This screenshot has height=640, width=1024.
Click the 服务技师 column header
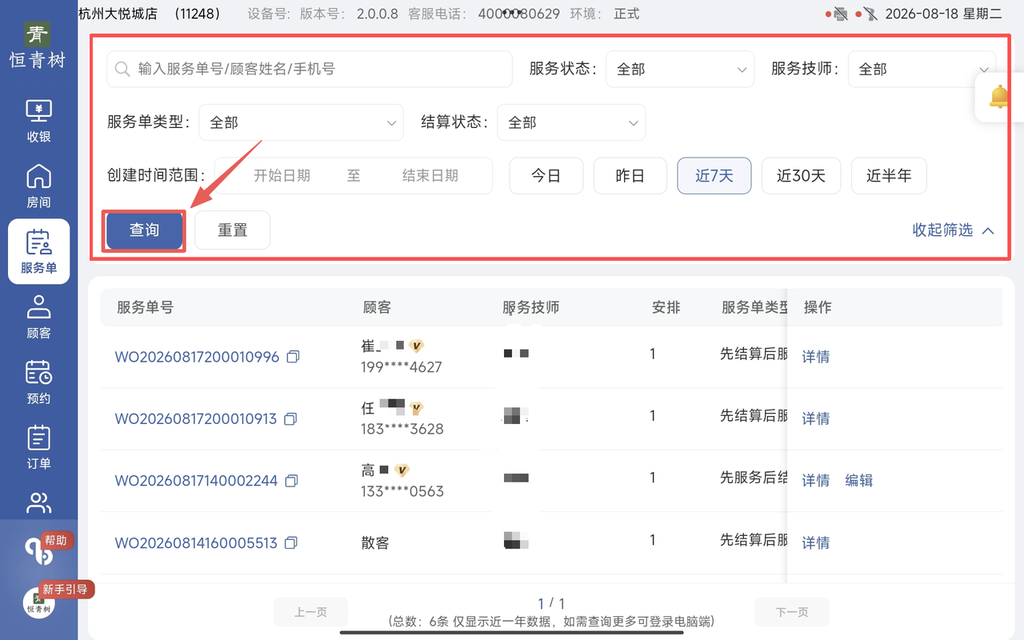point(531,308)
